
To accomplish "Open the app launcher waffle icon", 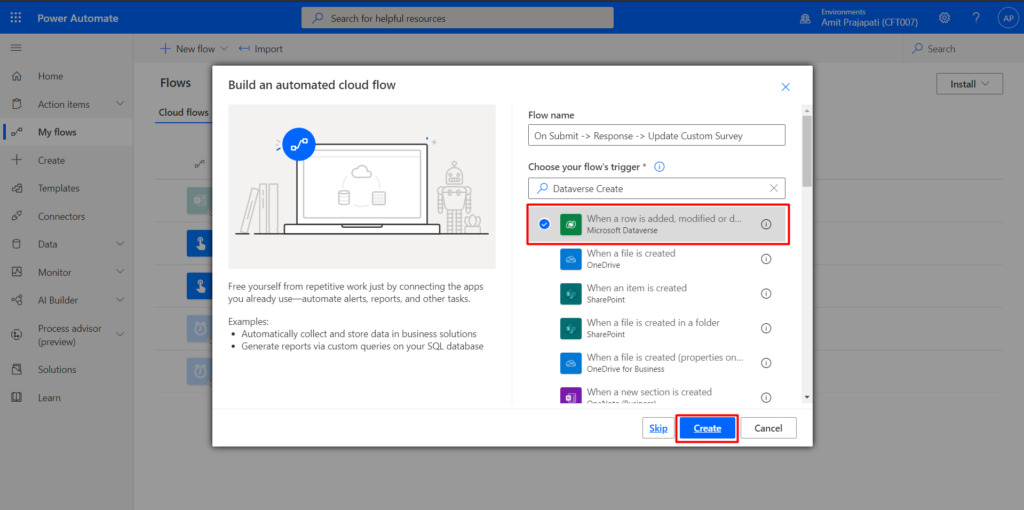I will (16, 18).
